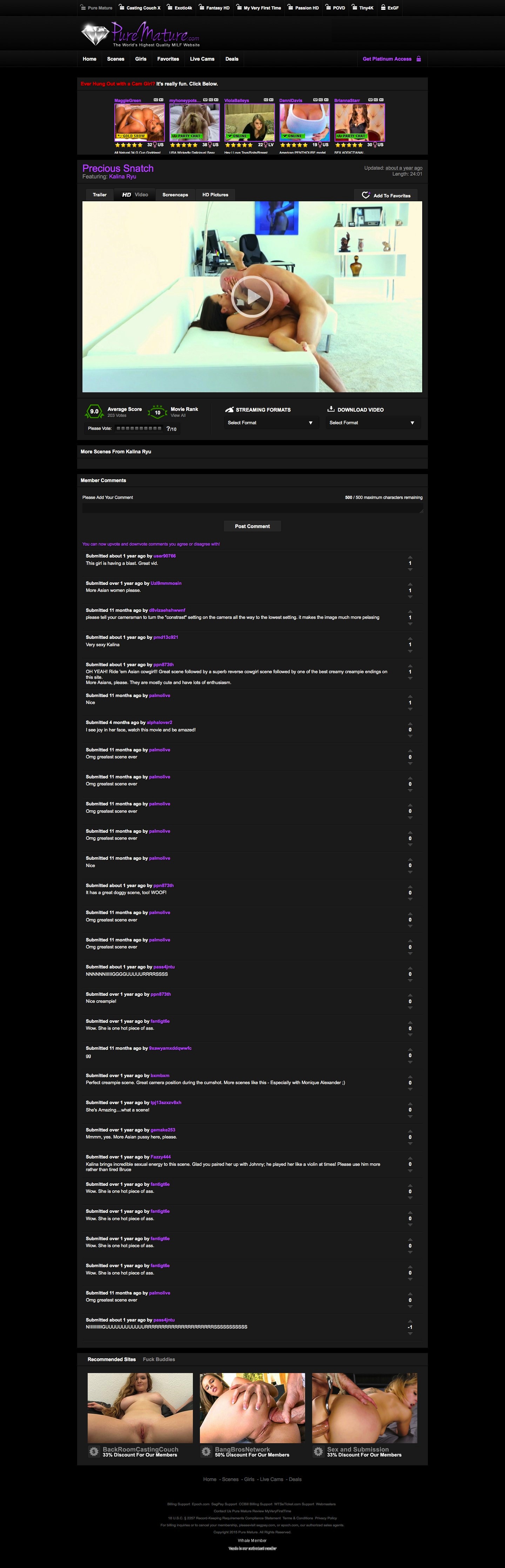Click the green Movie Rank badge
505x1568 pixels.
tap(157, 412)
